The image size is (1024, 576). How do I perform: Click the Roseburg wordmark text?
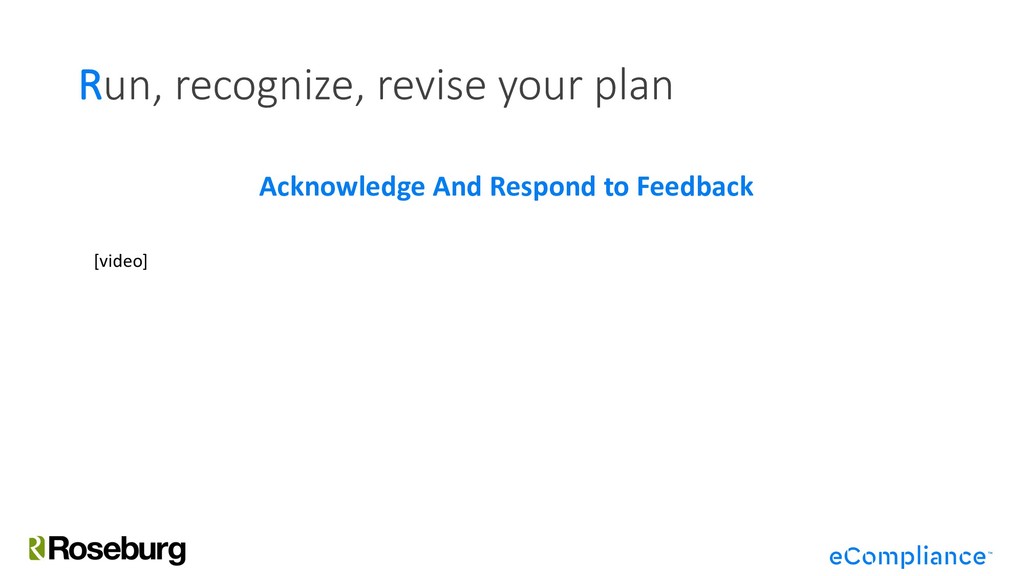point(117,549)
